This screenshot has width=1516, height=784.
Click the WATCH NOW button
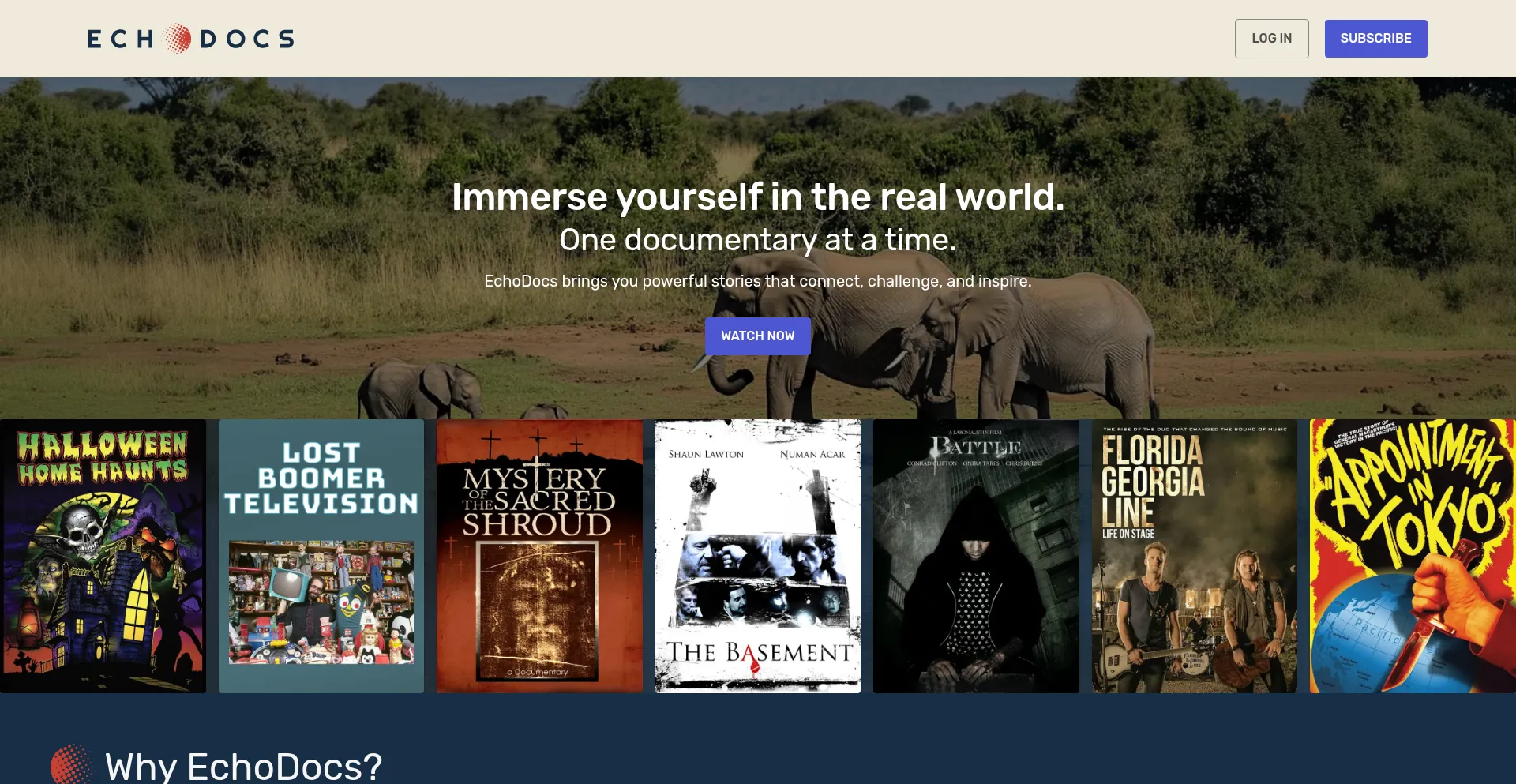point(757,336)
